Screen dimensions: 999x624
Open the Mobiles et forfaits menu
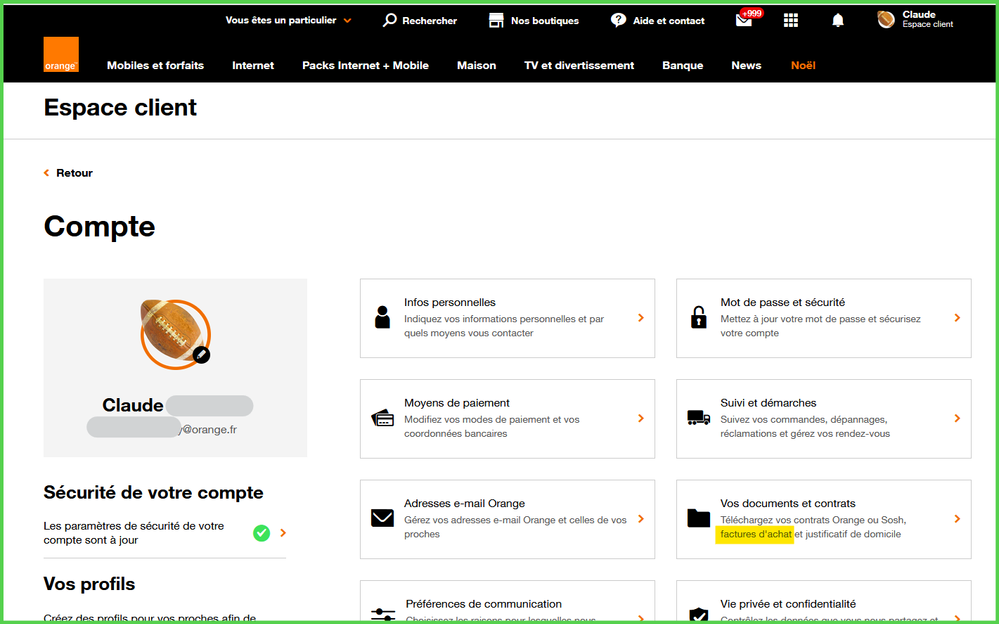pos(155,66)
